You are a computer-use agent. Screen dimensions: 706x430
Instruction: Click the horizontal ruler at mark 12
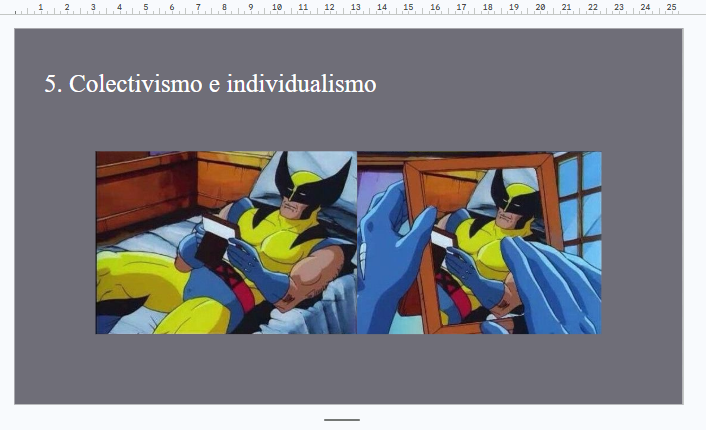(x=329, y=7)
